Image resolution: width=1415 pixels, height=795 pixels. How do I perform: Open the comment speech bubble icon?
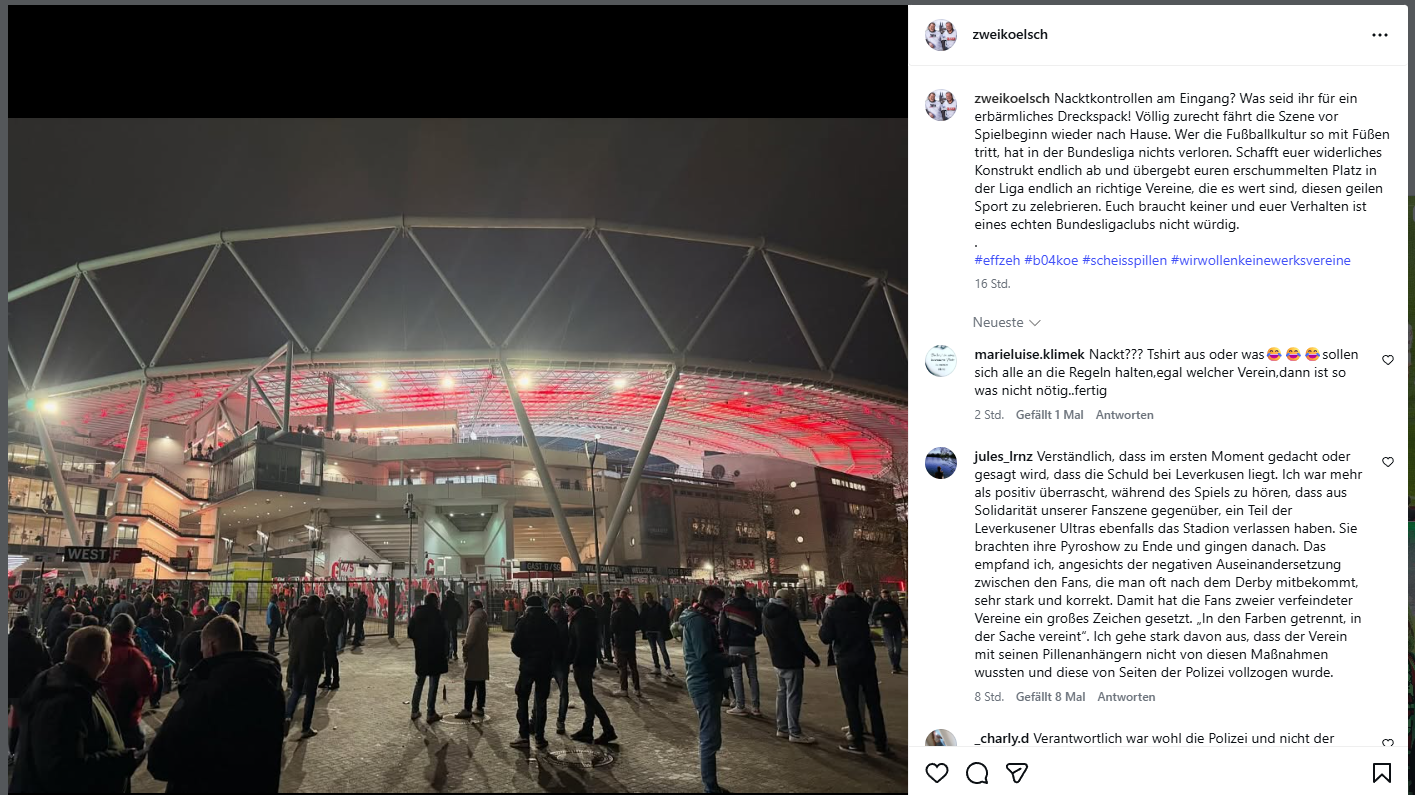977,773
